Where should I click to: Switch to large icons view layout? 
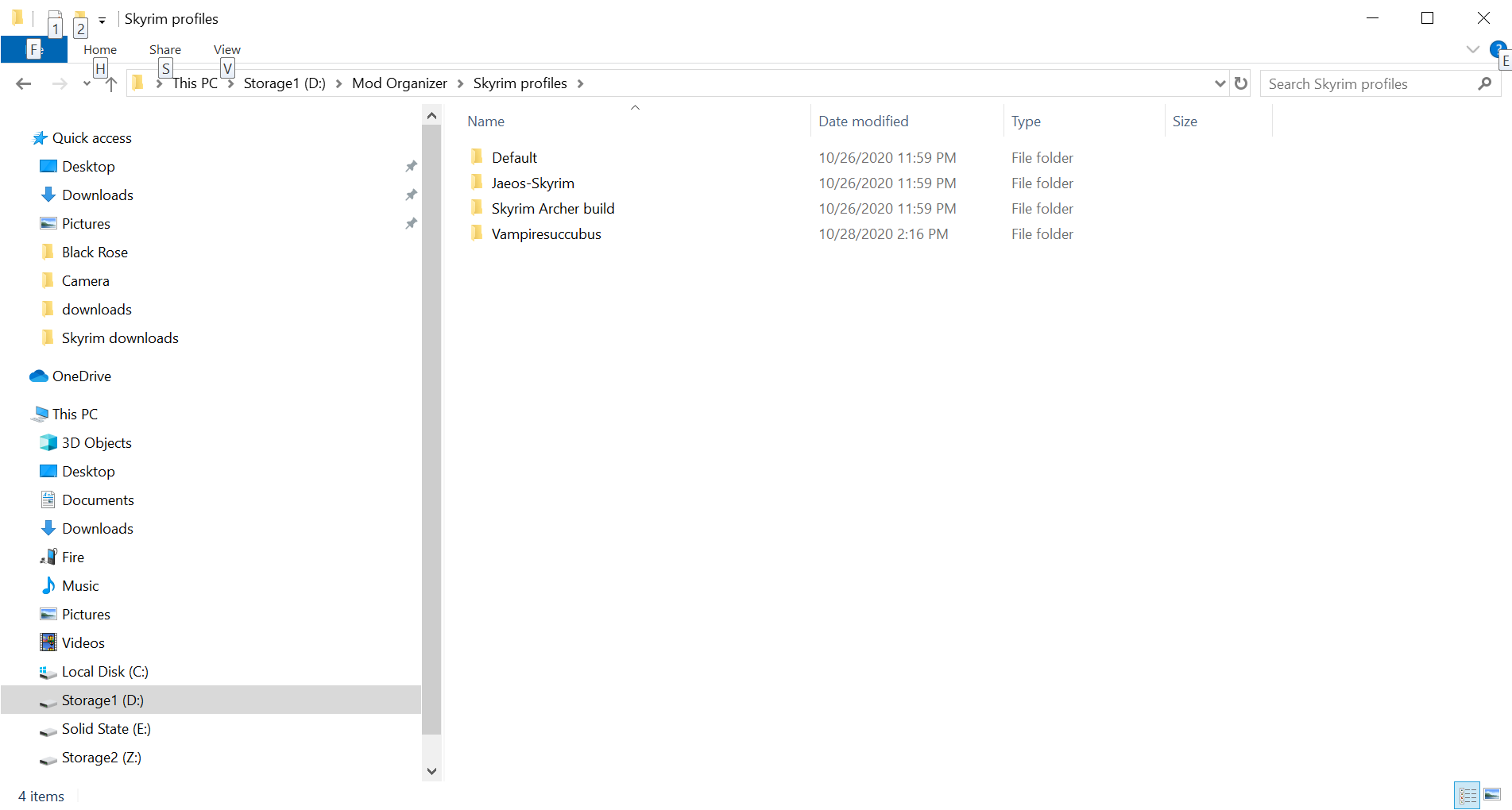pos(1492,795)
